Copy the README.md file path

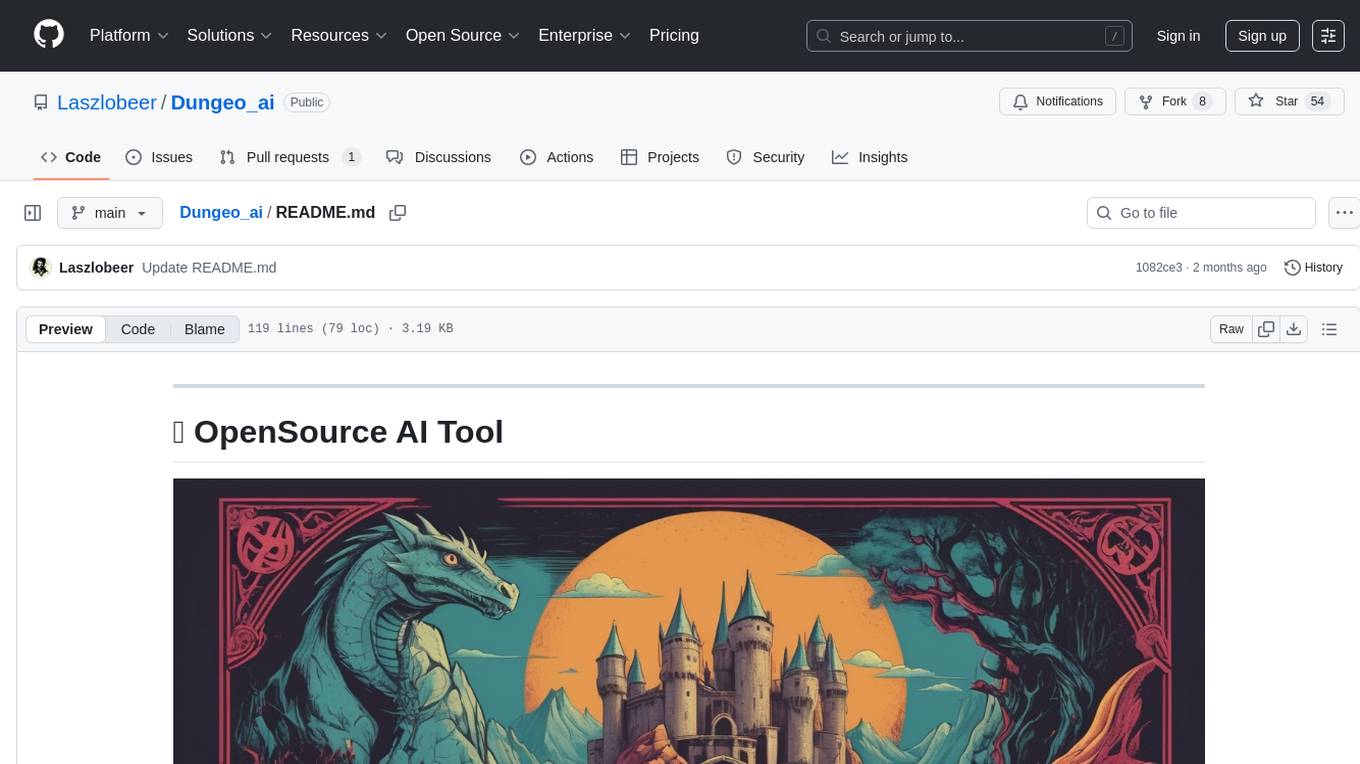[397, 213]
